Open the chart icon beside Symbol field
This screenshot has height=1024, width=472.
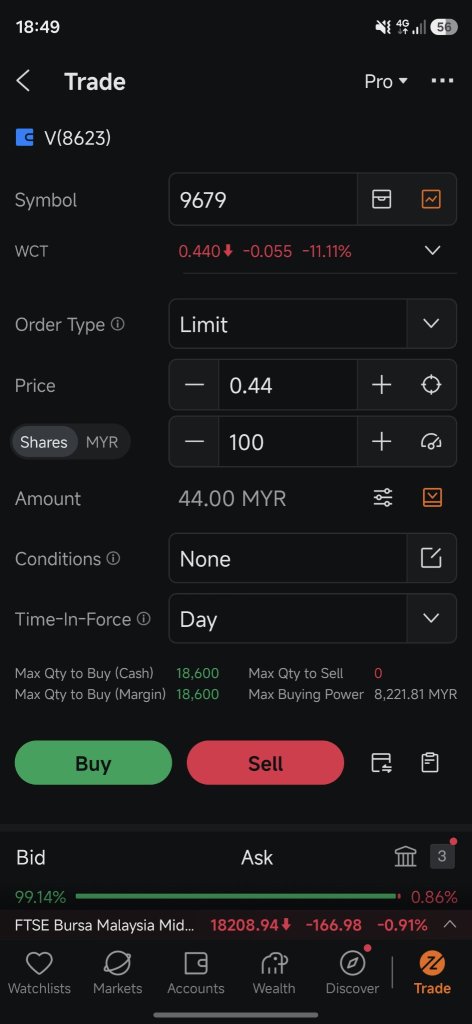click(431, 199)
